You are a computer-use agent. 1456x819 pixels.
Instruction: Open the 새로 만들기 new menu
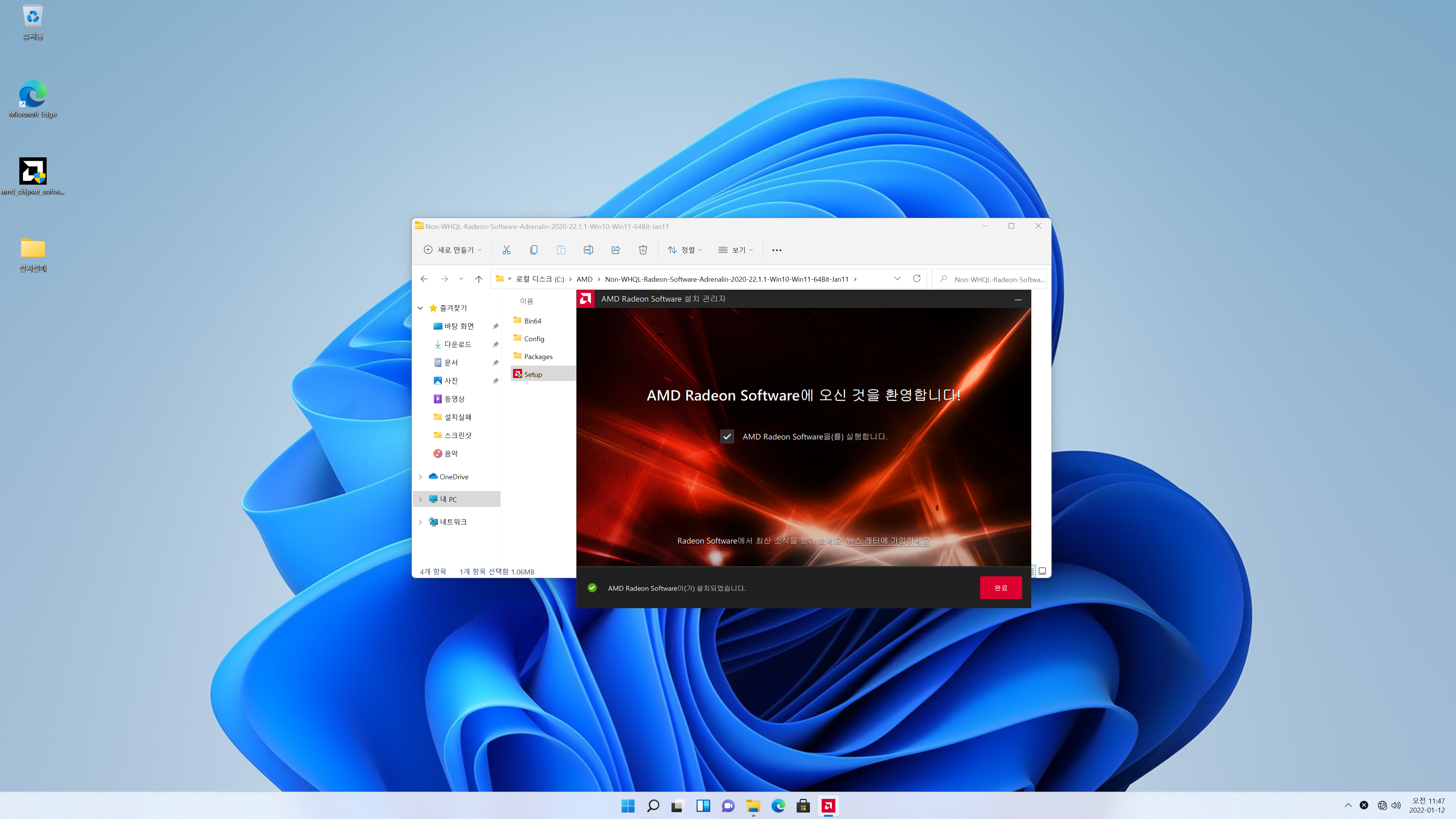tap(453, 250)
